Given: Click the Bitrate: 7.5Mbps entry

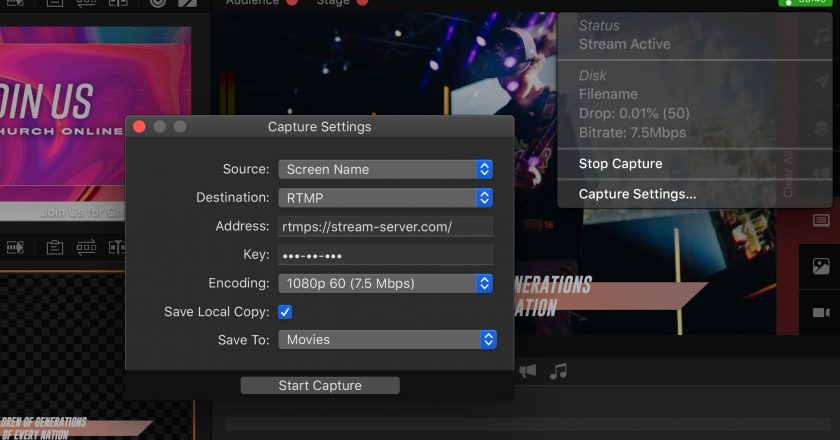Looking at the screenshot, I should 632,132.
